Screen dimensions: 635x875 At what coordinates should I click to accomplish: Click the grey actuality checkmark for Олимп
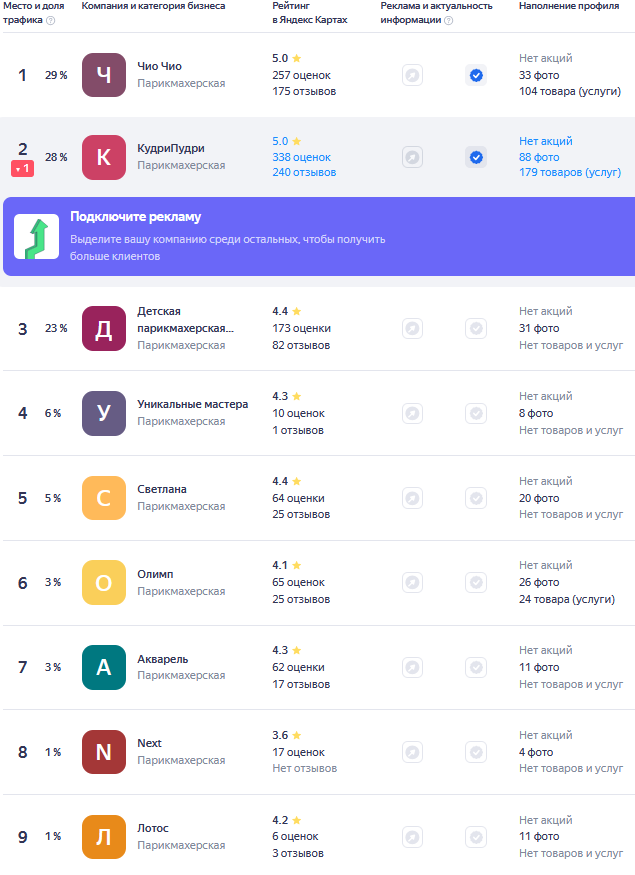476,583
